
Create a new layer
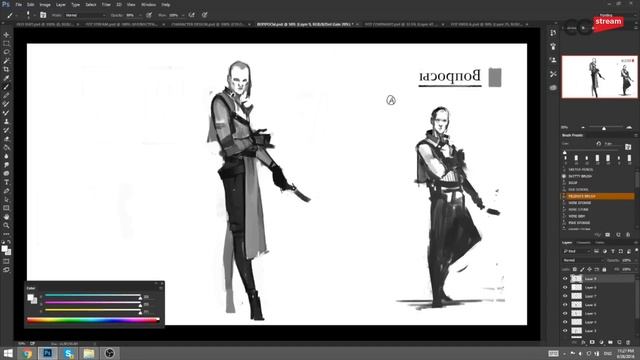click(619, 342)
